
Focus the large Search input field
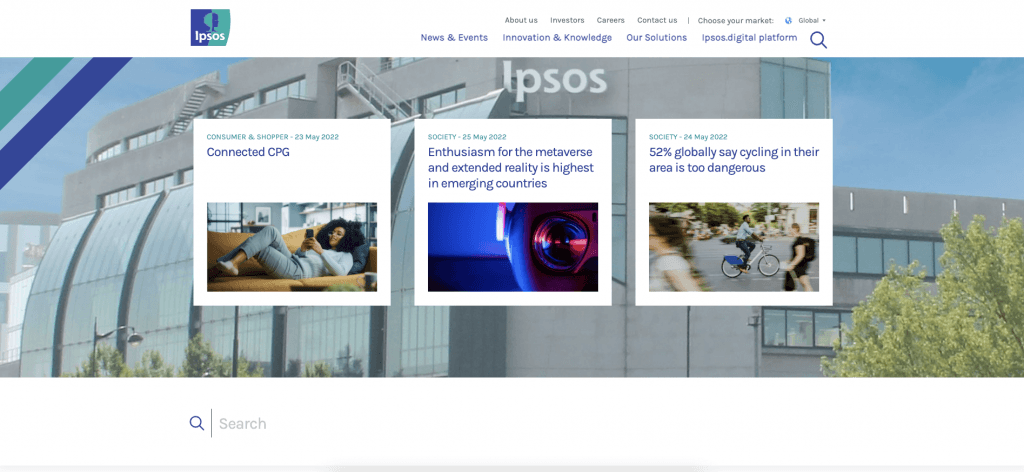tap(522, 424)
